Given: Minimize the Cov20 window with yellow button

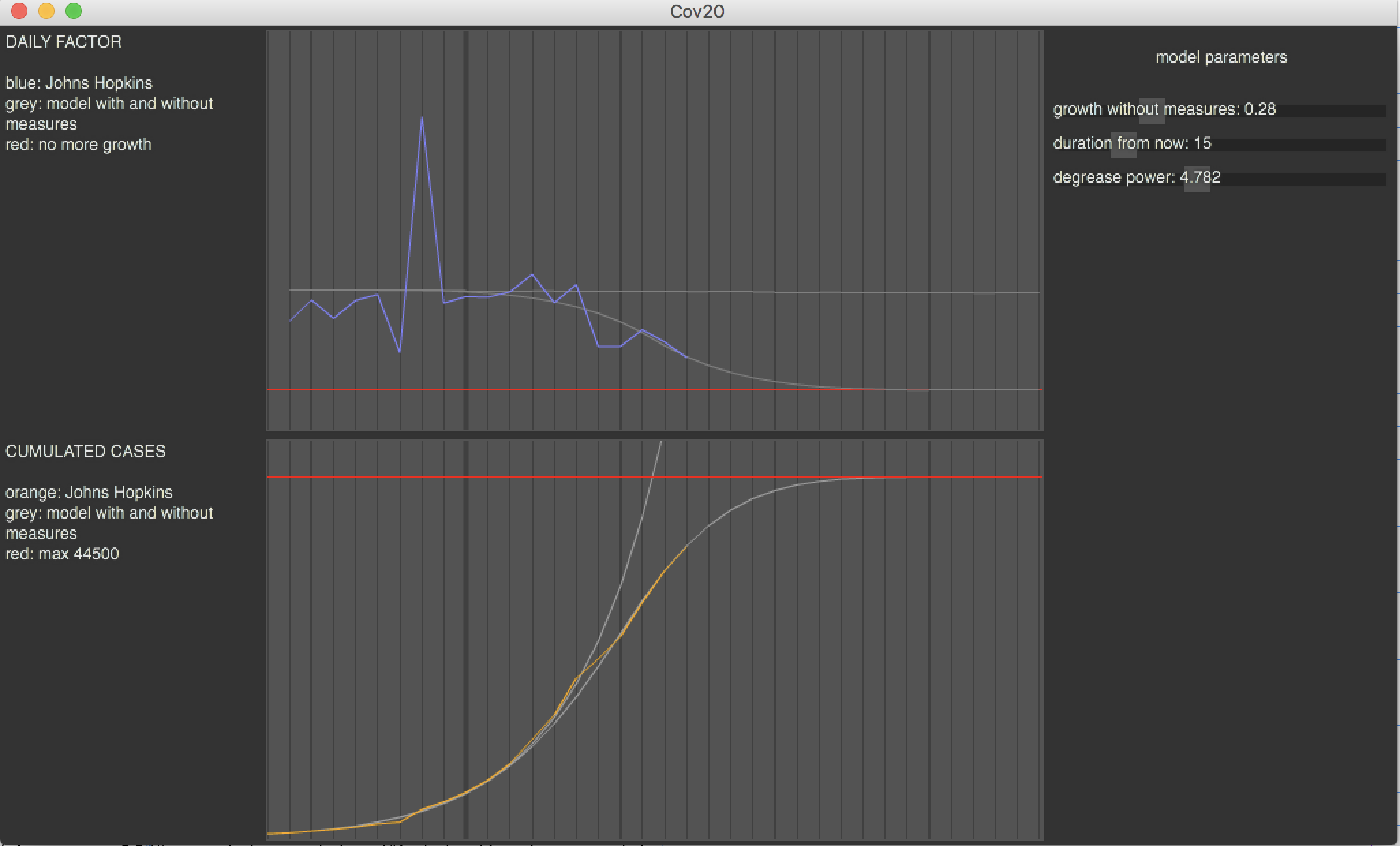Looking at the screenshot, I should (x=46, y=11).
